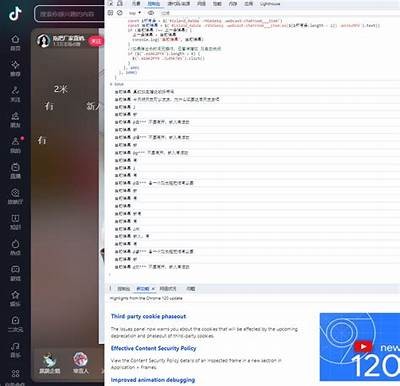Screen dimensions: 400x386
Task: Open the Home item in Douyin sidebar
Action: pyautogui.click(x=15, y=43)
